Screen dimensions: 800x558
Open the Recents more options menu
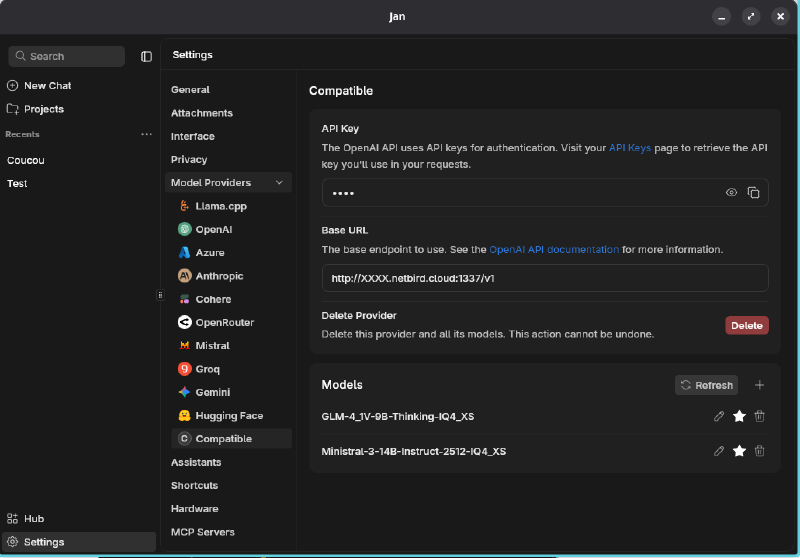click(146, 134)
